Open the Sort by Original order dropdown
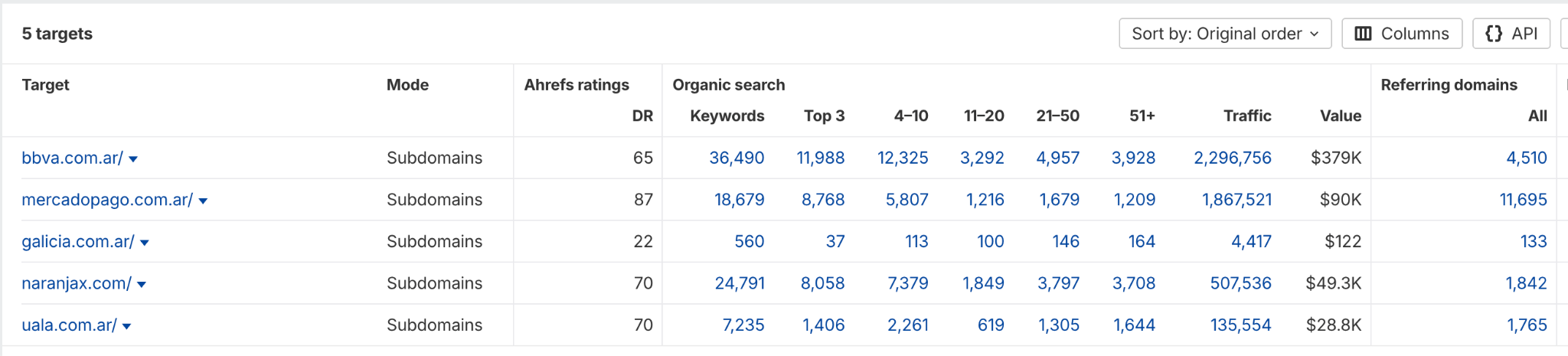Image resolution: width=1568 pixels, height=356 pixels. 1224,34
